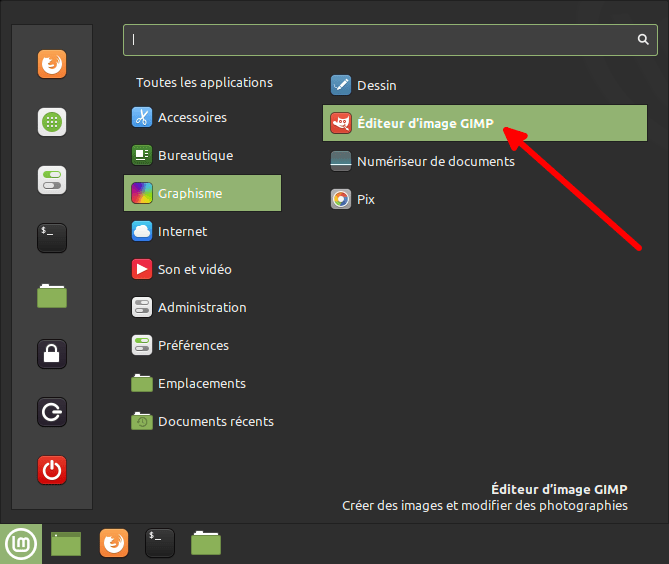Open the Software Manager favorite icon

tap(52, 122)
